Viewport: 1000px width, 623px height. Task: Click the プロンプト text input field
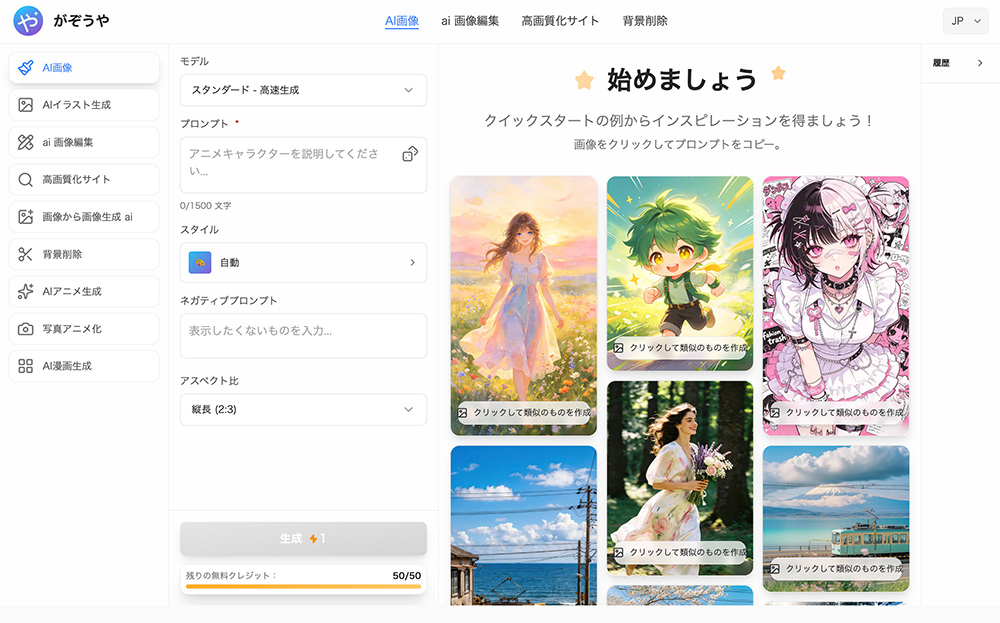click(x=303, y=165)
